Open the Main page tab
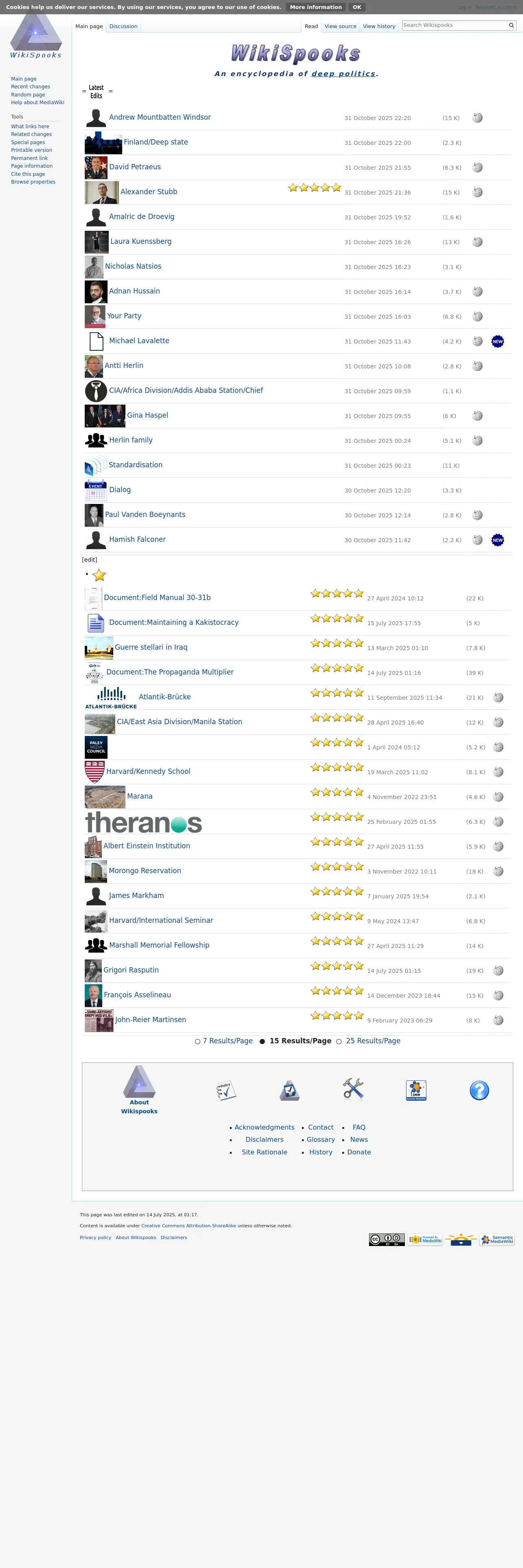523x1568 pixels. [89, 26]
